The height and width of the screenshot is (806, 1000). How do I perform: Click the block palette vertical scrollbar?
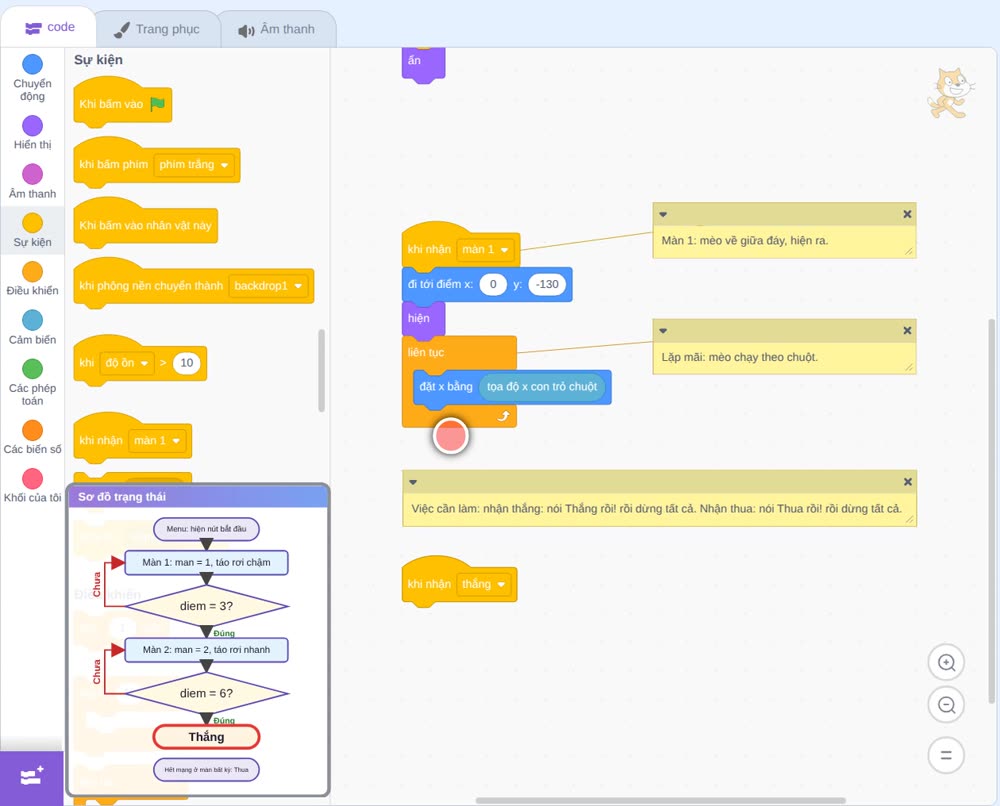(x=321, y=370)
